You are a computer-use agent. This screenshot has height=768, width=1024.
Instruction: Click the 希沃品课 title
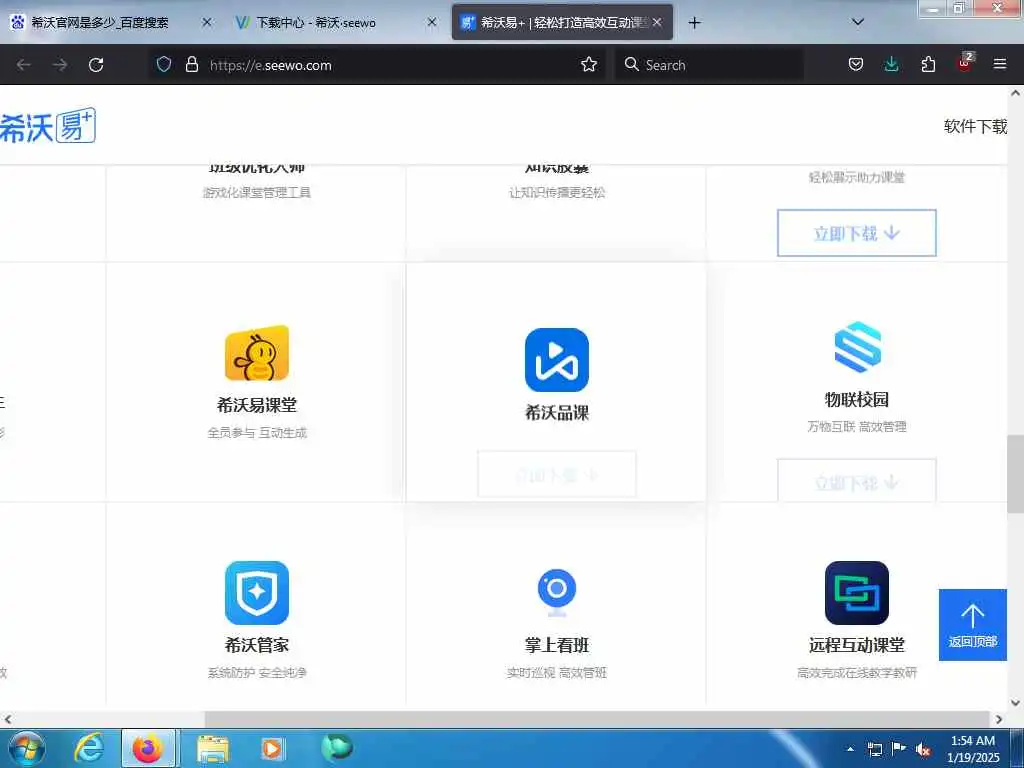click(556, 413)
